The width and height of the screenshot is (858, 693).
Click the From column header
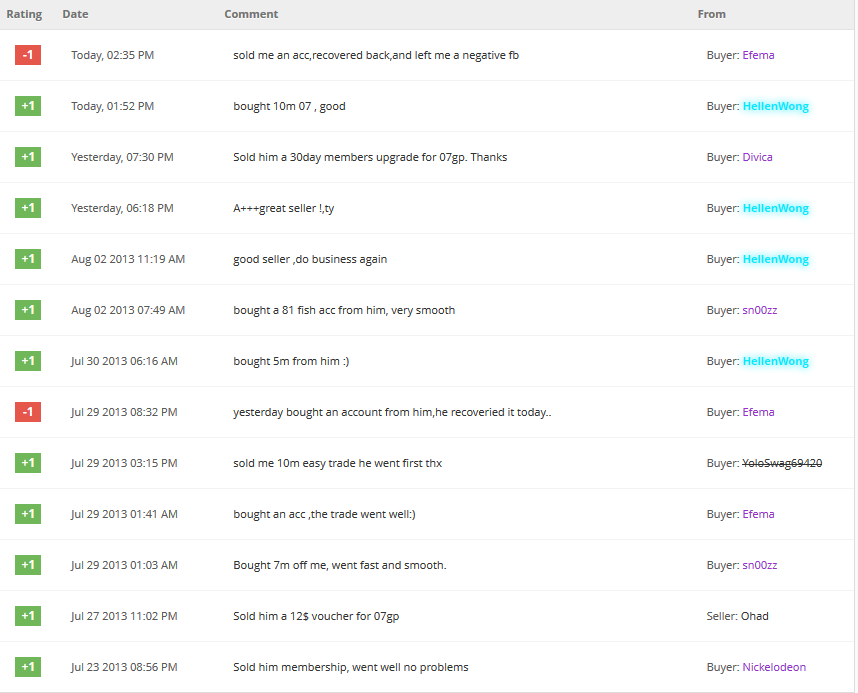point(711,14)
